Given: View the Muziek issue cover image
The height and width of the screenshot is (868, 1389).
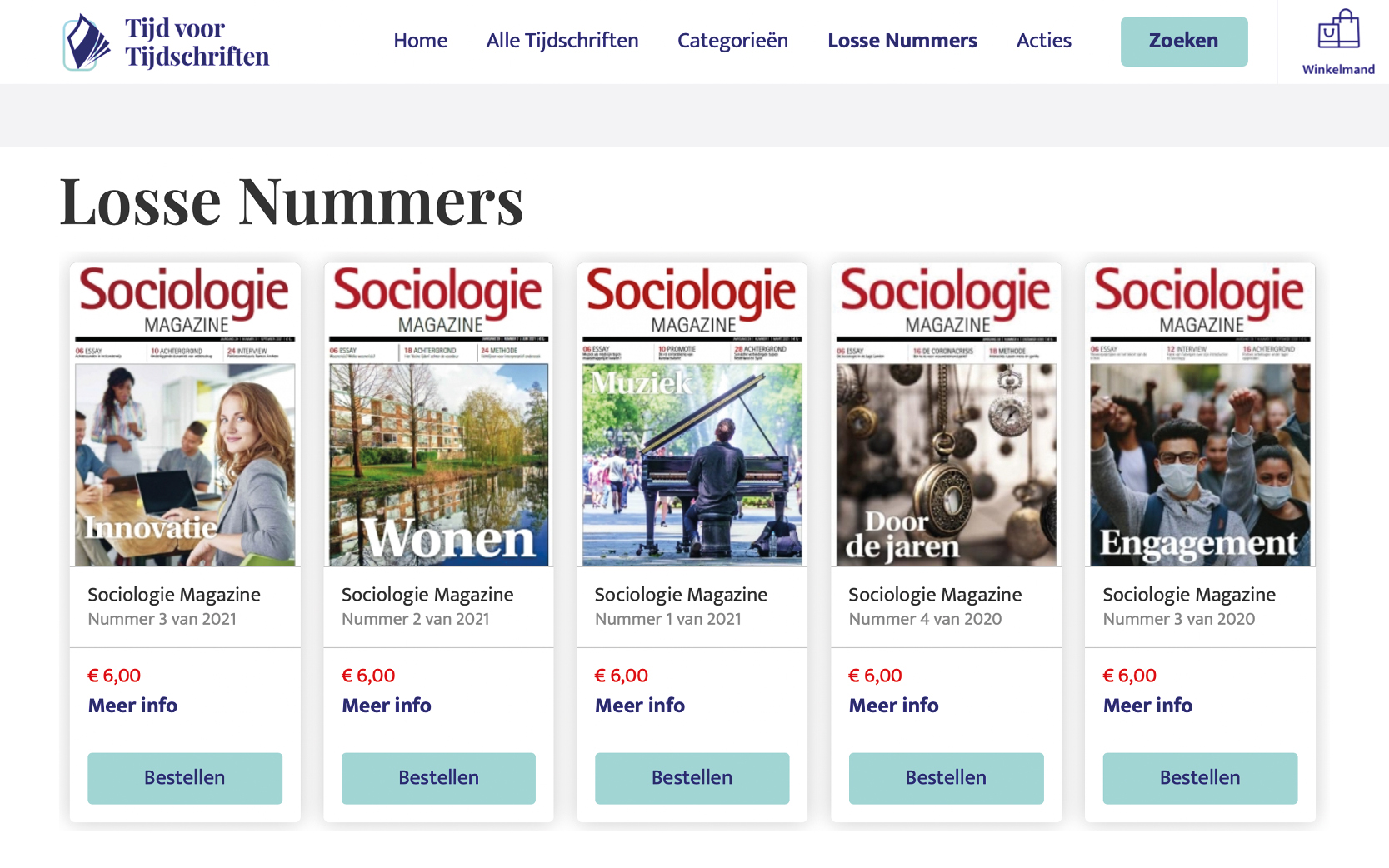Looking at the screenshot, I should pos(692,415).
